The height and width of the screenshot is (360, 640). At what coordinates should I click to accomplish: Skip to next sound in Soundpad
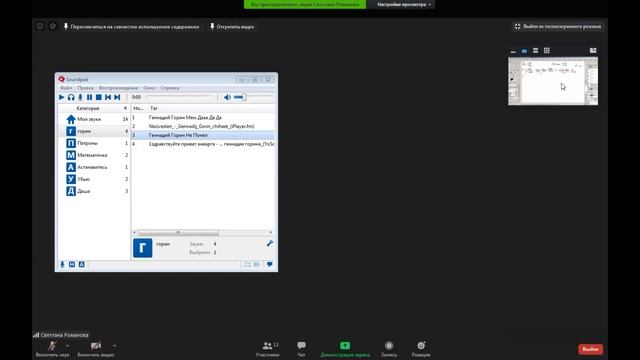(x=117, y=97)
